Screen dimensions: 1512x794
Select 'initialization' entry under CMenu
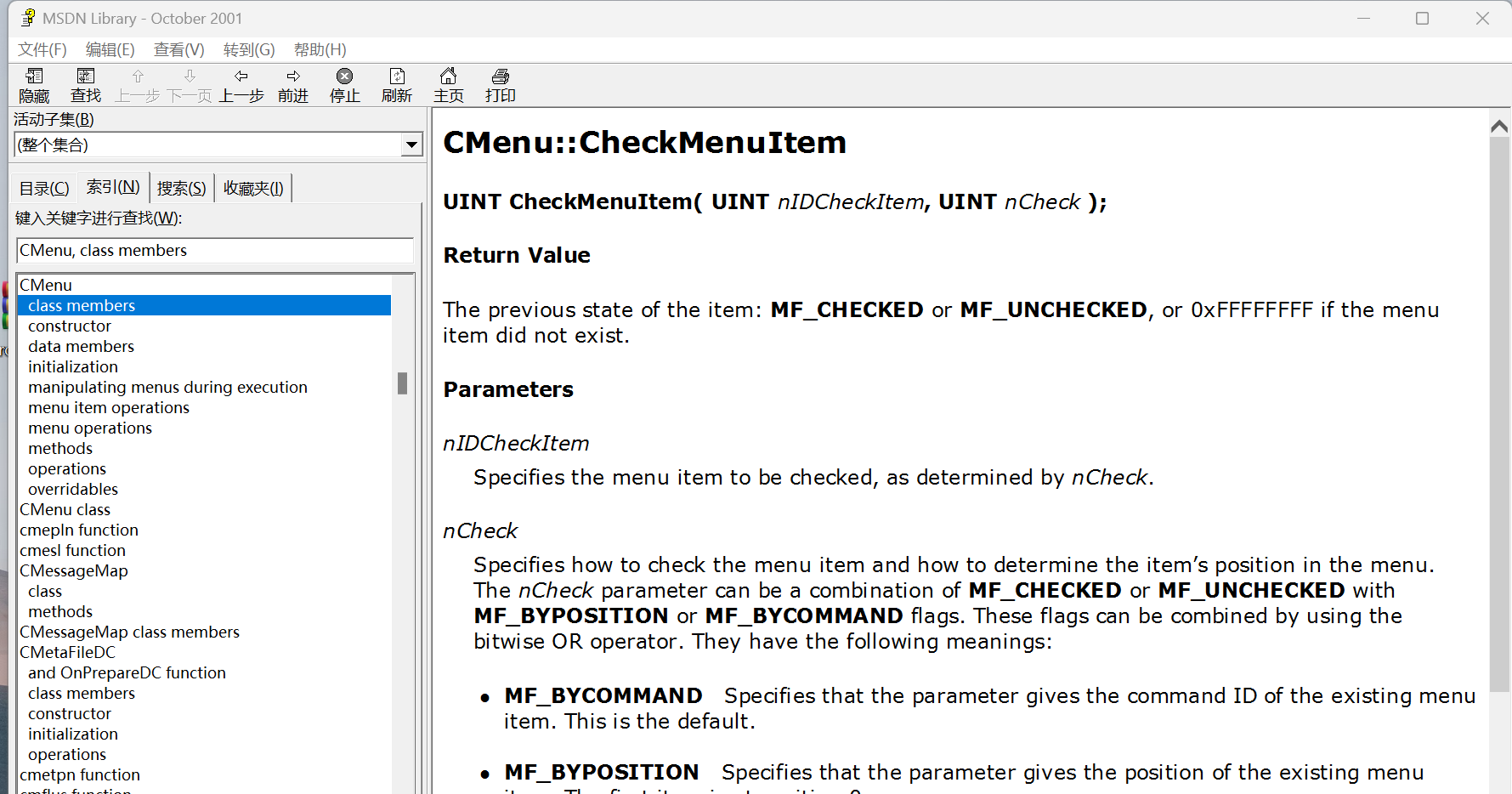click(73, 366)
